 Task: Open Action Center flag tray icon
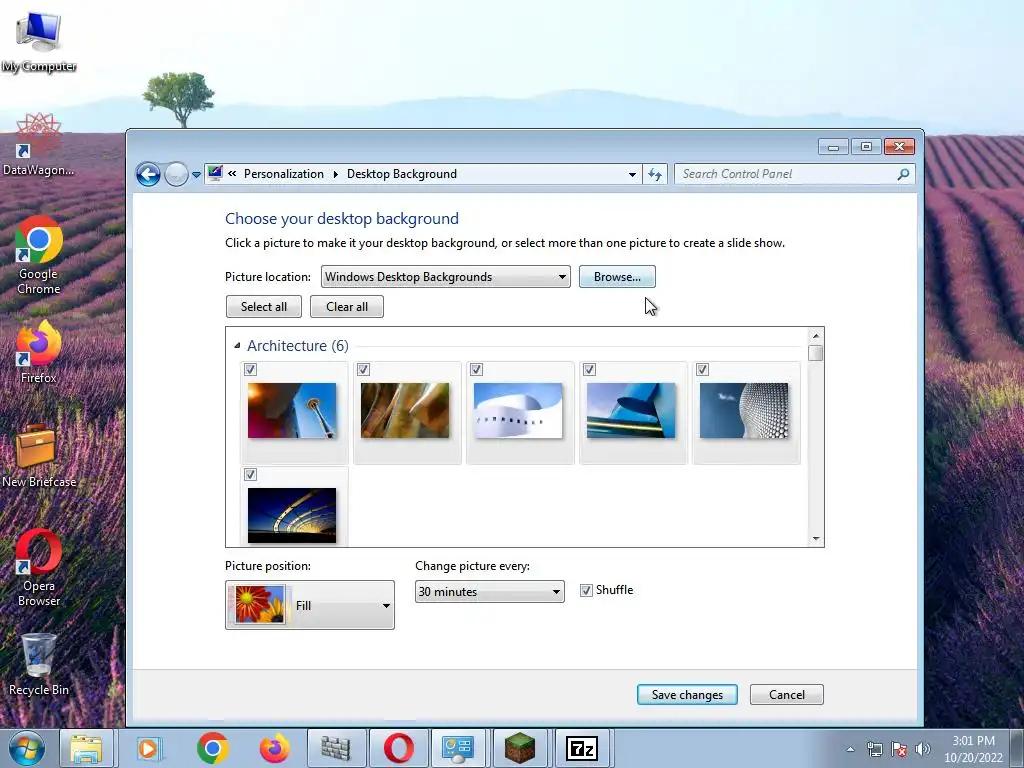(x=899, y=749)
